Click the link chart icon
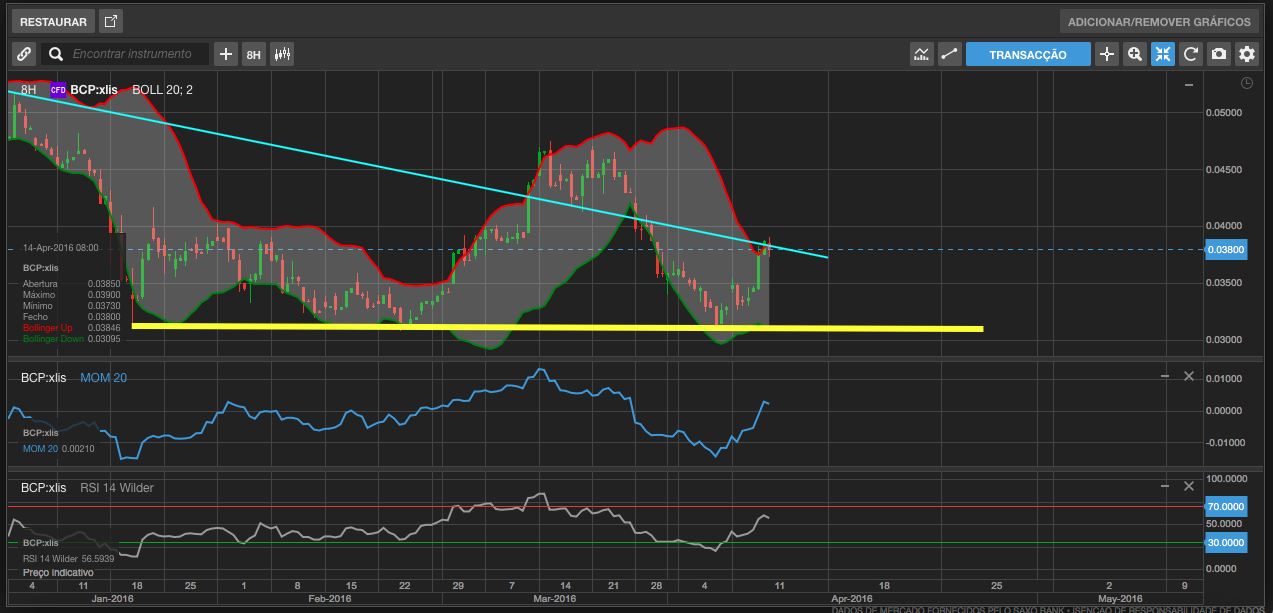This screenshot has height=613, width=1273. 24,54
